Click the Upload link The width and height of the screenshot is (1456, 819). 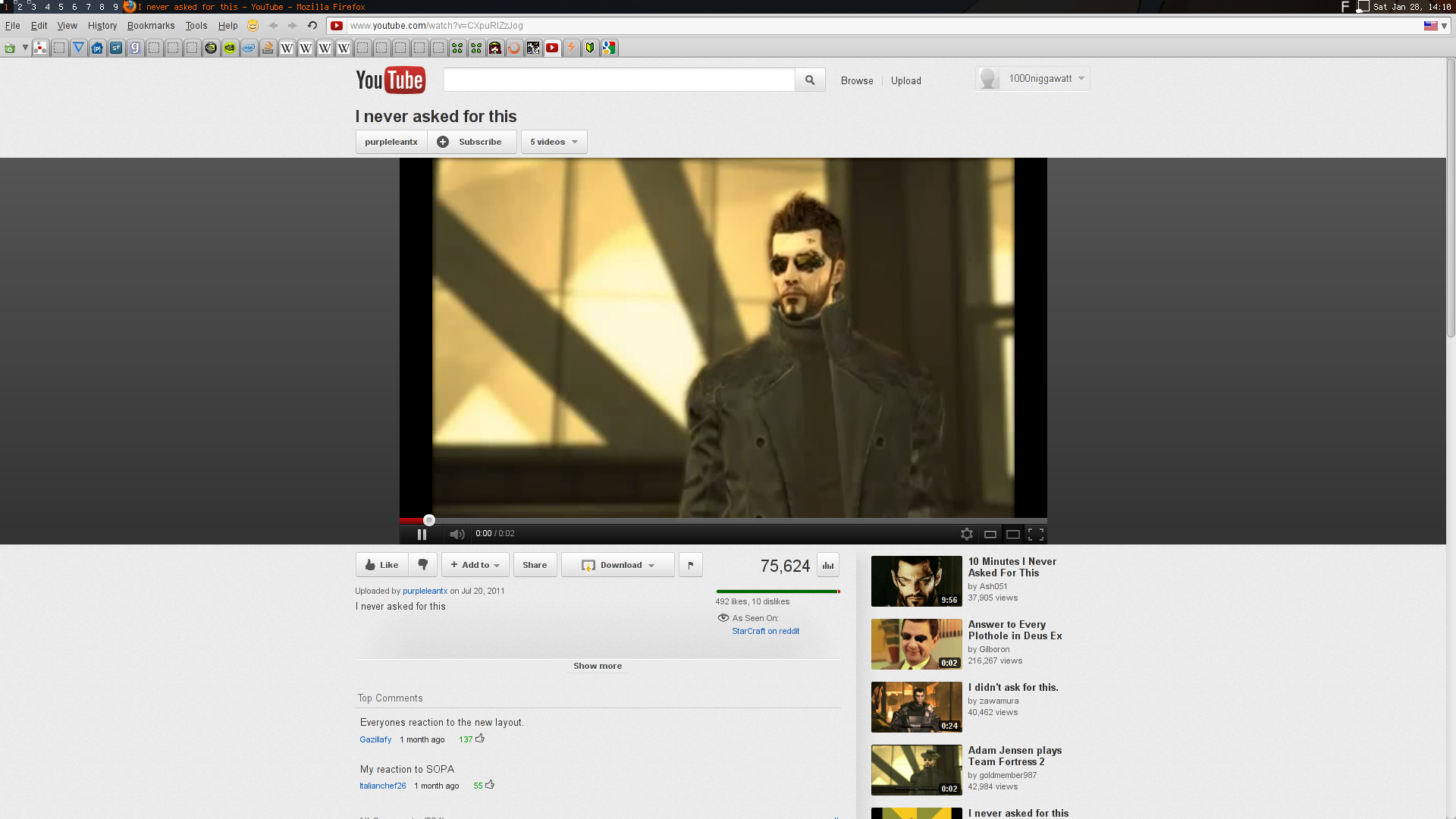pos(906,80)
